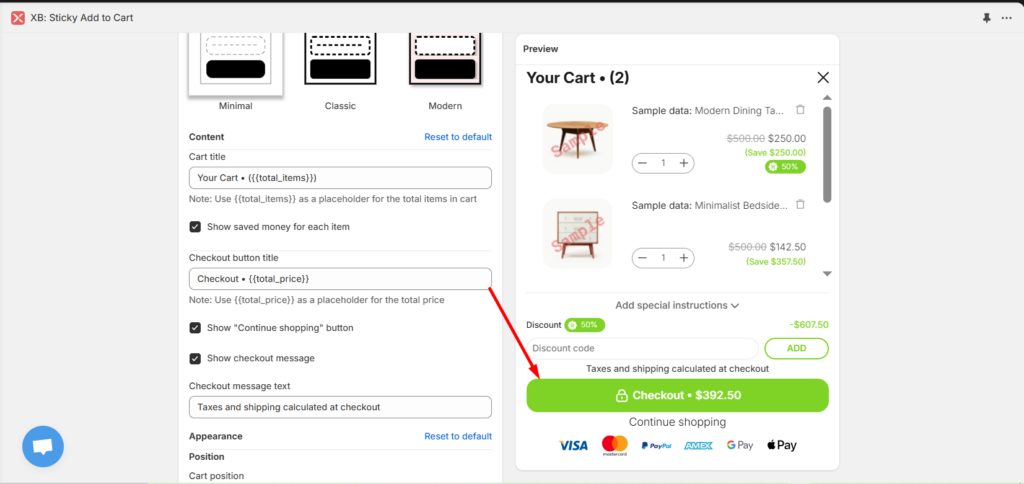Image resolution: width=1024 pixels, height=484 pixels.
Task: Click the pin icon in the header
Action: (x=987, y=18)
